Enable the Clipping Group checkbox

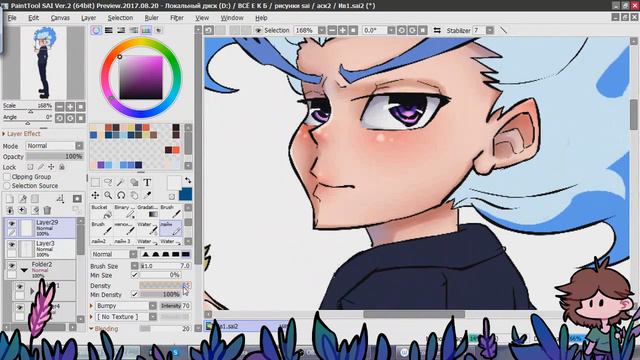pos(7,177)
